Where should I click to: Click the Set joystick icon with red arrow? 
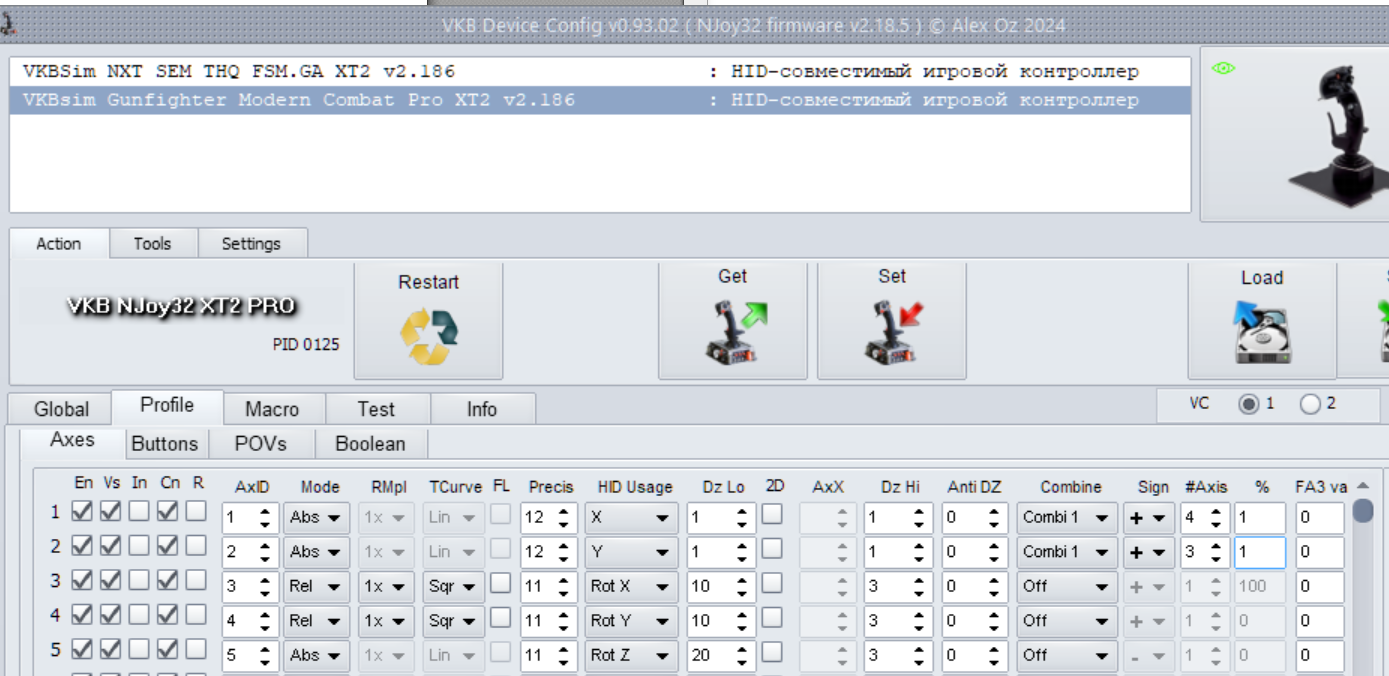pyautogui.click(x=893, y=333)
